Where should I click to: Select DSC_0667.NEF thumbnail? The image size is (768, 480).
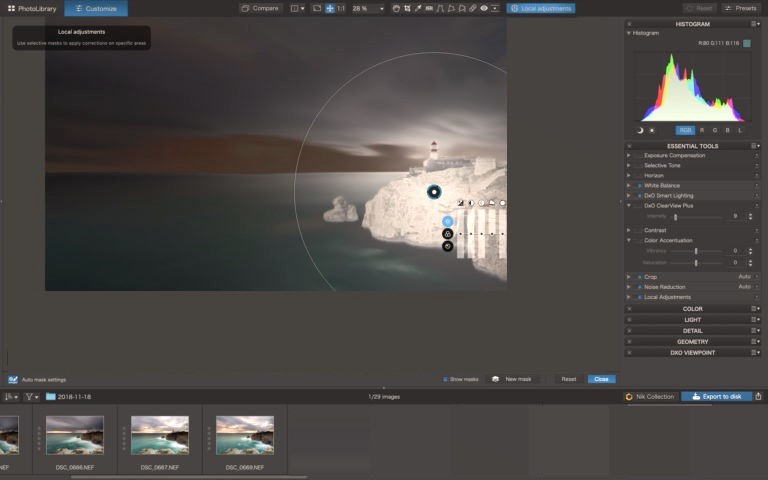click(160, 435)
